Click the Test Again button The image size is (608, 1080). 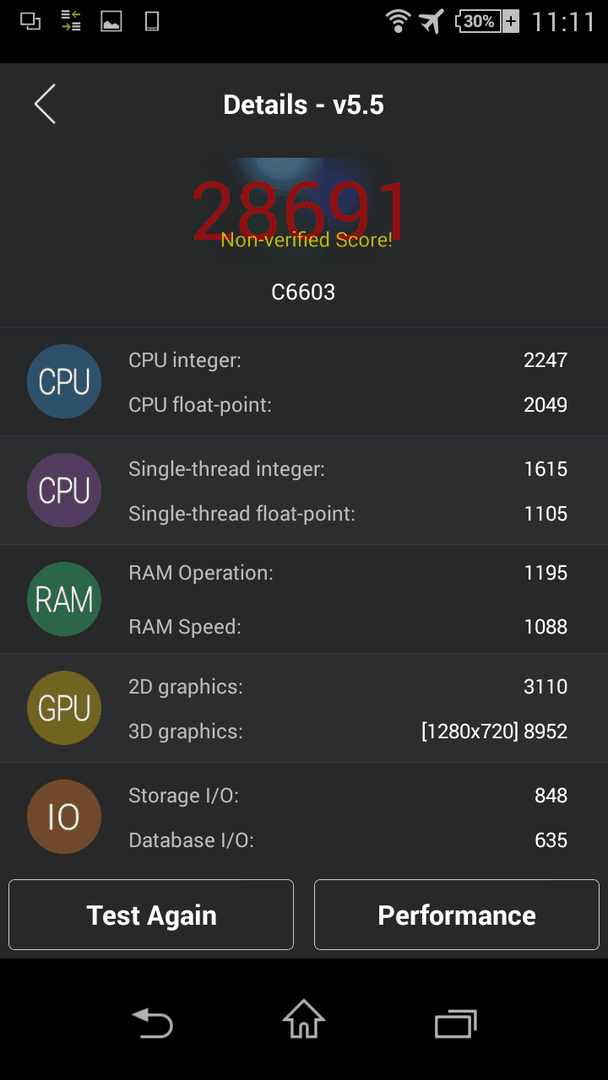point(151,915)
